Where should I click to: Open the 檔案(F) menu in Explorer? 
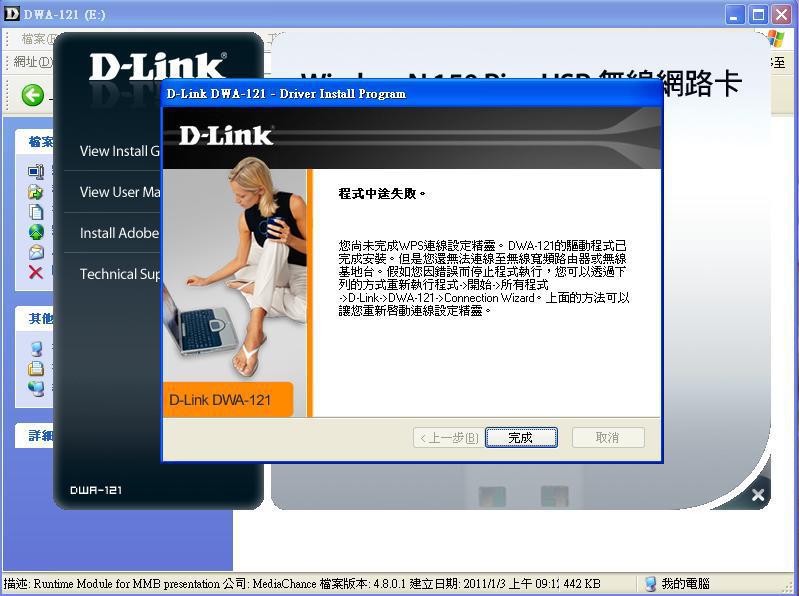point(37,39)
